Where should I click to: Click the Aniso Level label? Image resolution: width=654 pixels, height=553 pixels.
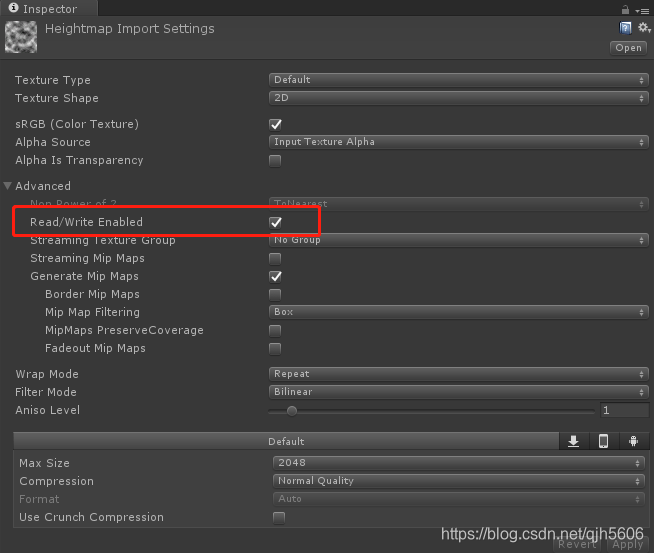point(48,410)
